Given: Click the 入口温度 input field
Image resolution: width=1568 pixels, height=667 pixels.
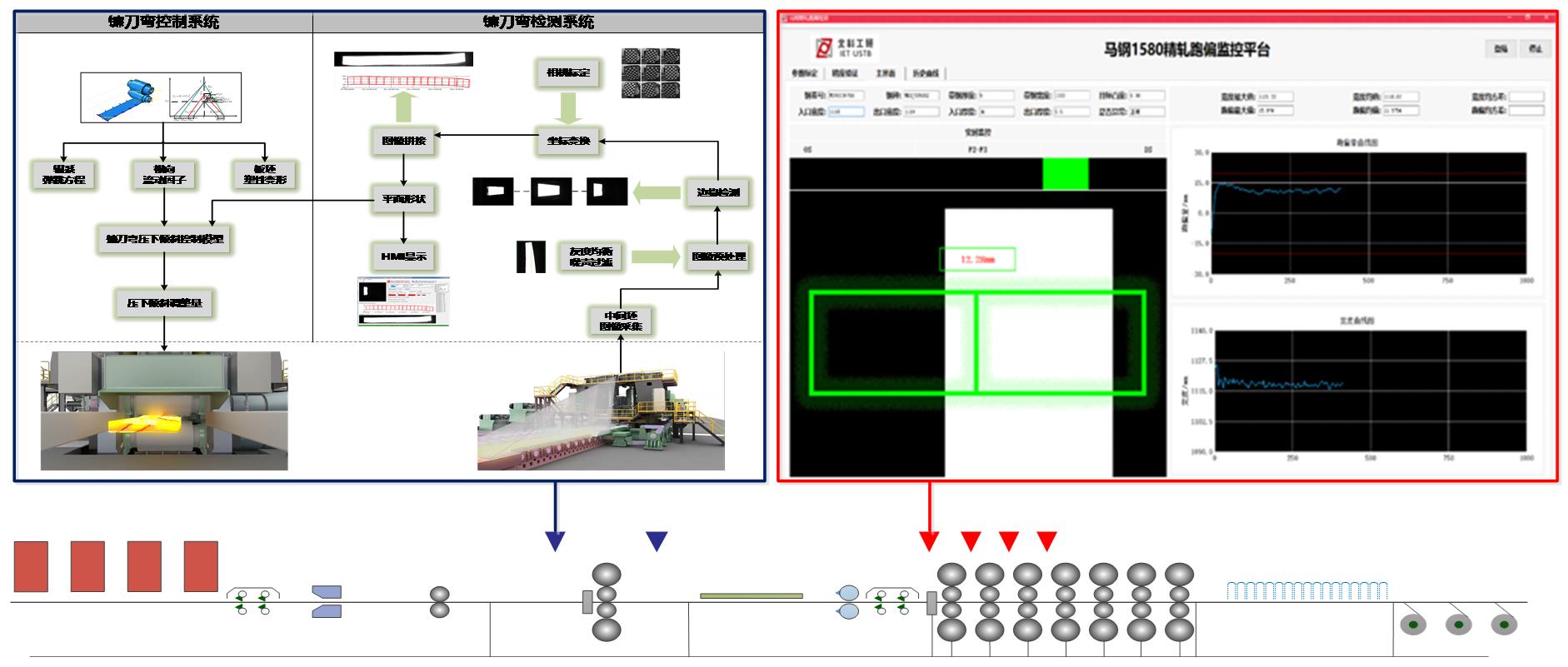Looking at the screenshot, I should tap(847, 112).
